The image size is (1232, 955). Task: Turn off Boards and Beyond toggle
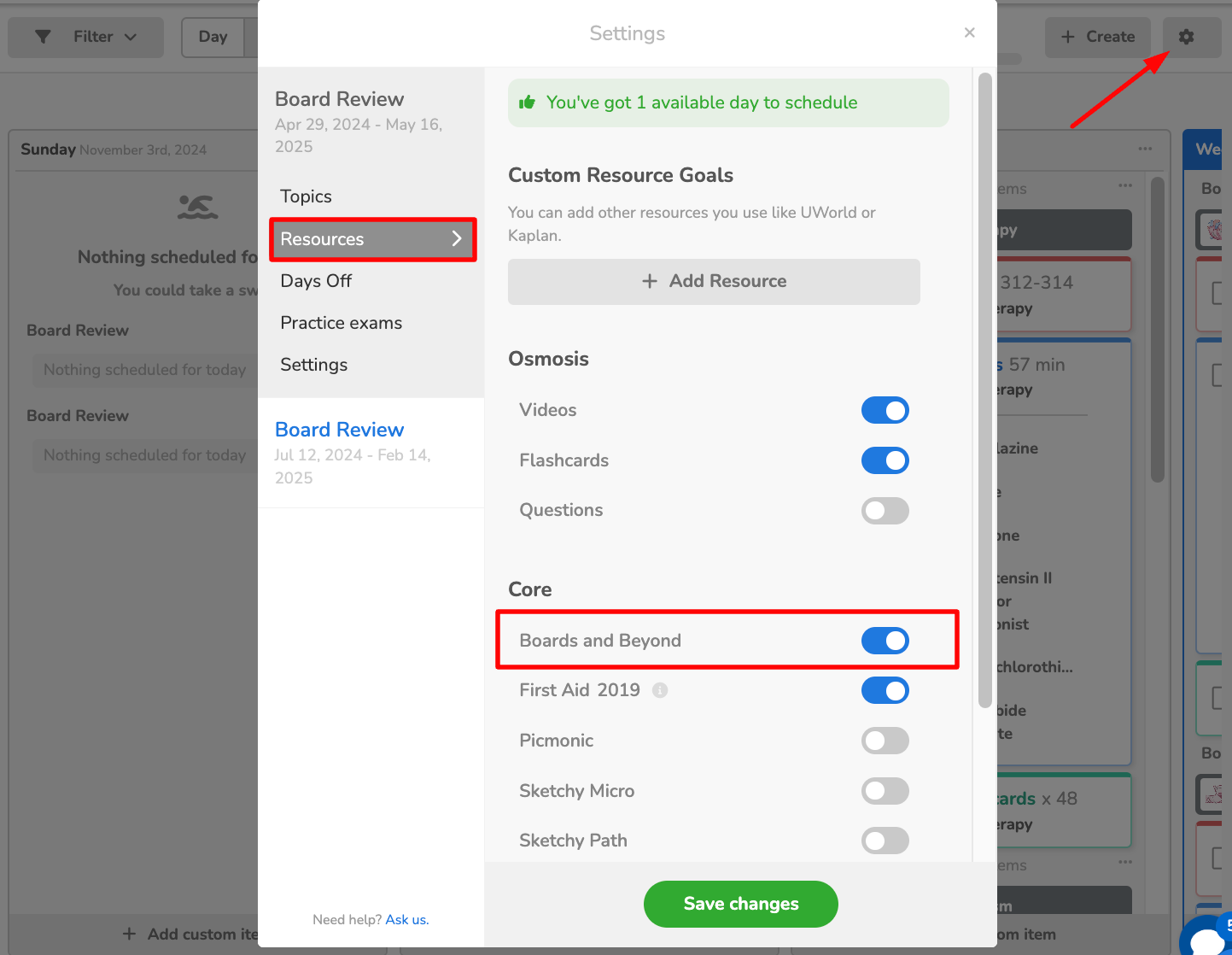point(885,641)
